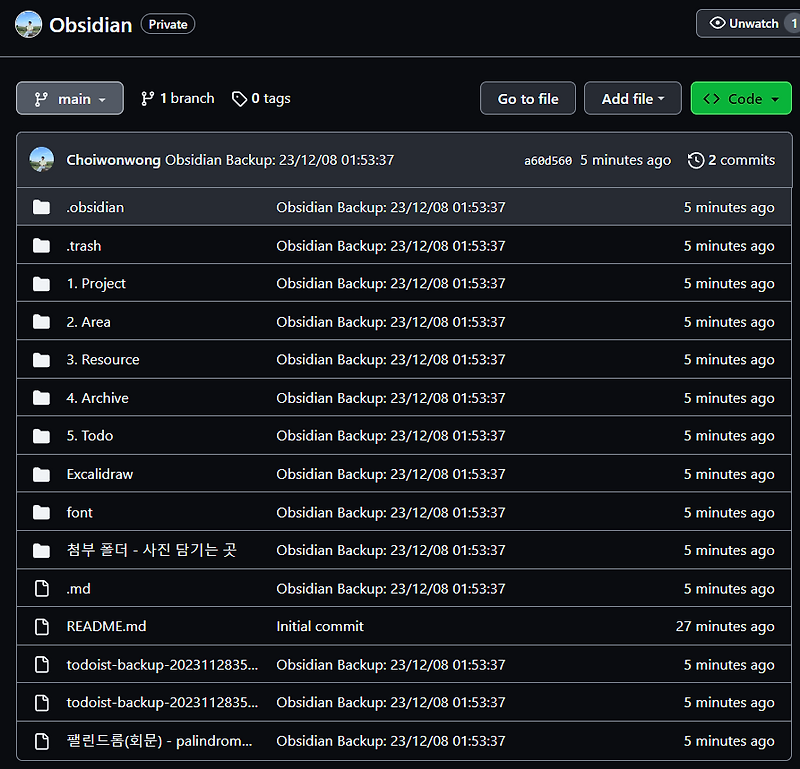Open the .obsidian folder icon

(x=41, y=207)
